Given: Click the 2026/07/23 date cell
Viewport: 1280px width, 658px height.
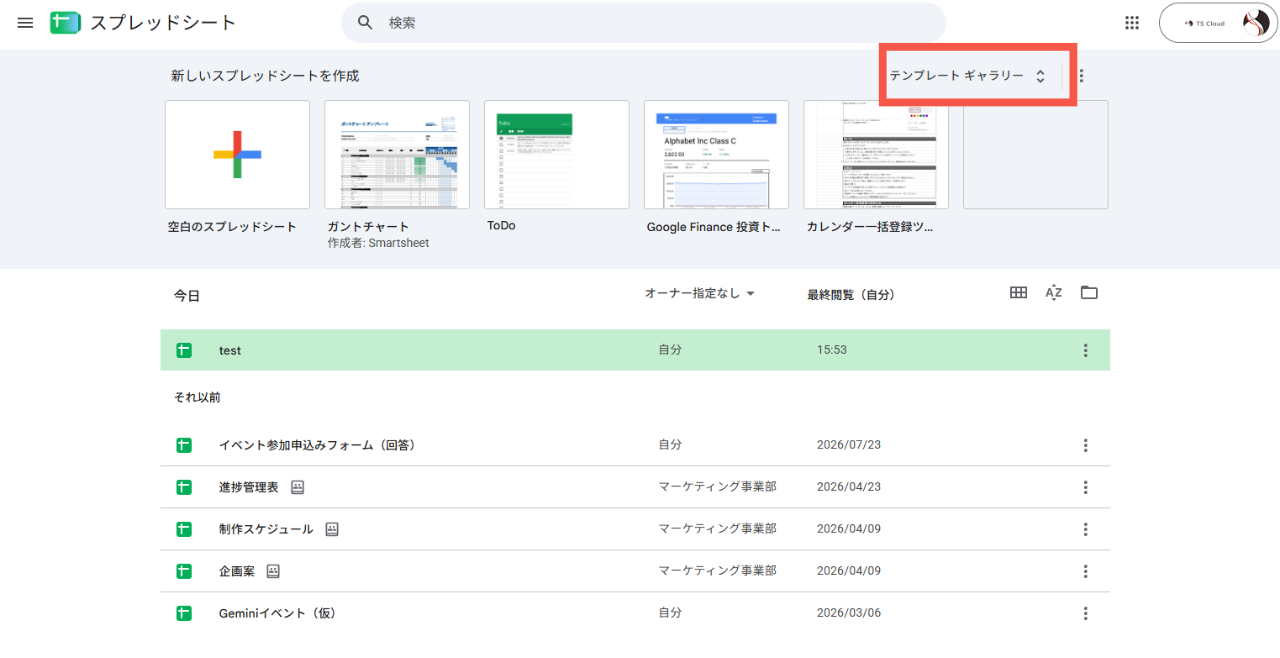Looking at the screenshot, I should click(849, 445).
